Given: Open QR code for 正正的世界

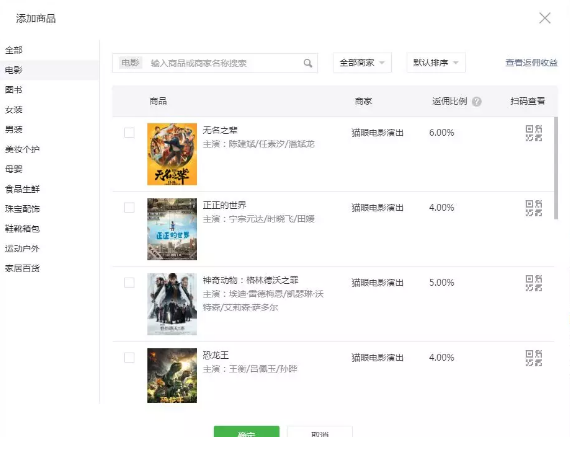Looking at the screenshot, I should coord(534,208).
